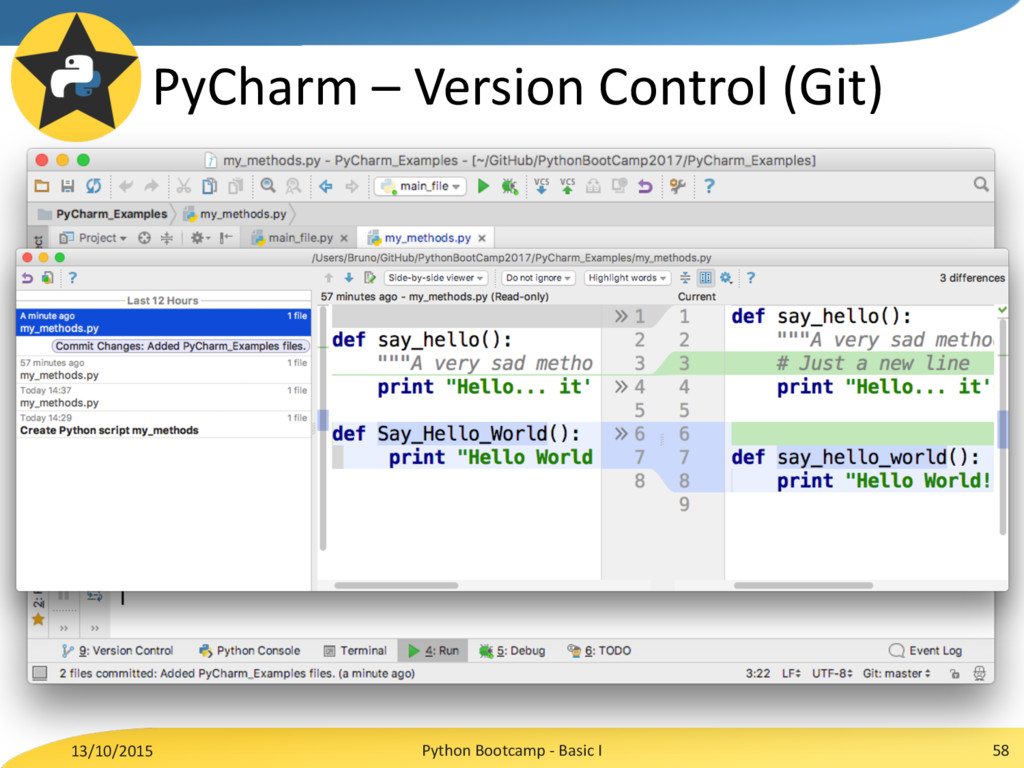Open the Terminal tool window tab

[x=355, y=651]
